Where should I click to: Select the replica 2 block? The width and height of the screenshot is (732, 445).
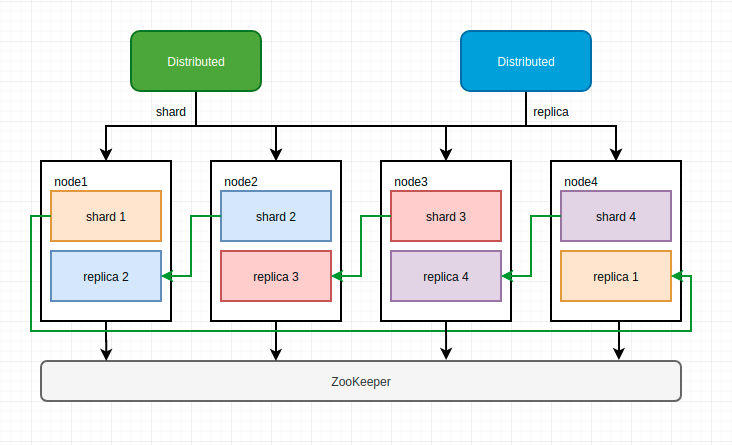(x=106, y=276)
